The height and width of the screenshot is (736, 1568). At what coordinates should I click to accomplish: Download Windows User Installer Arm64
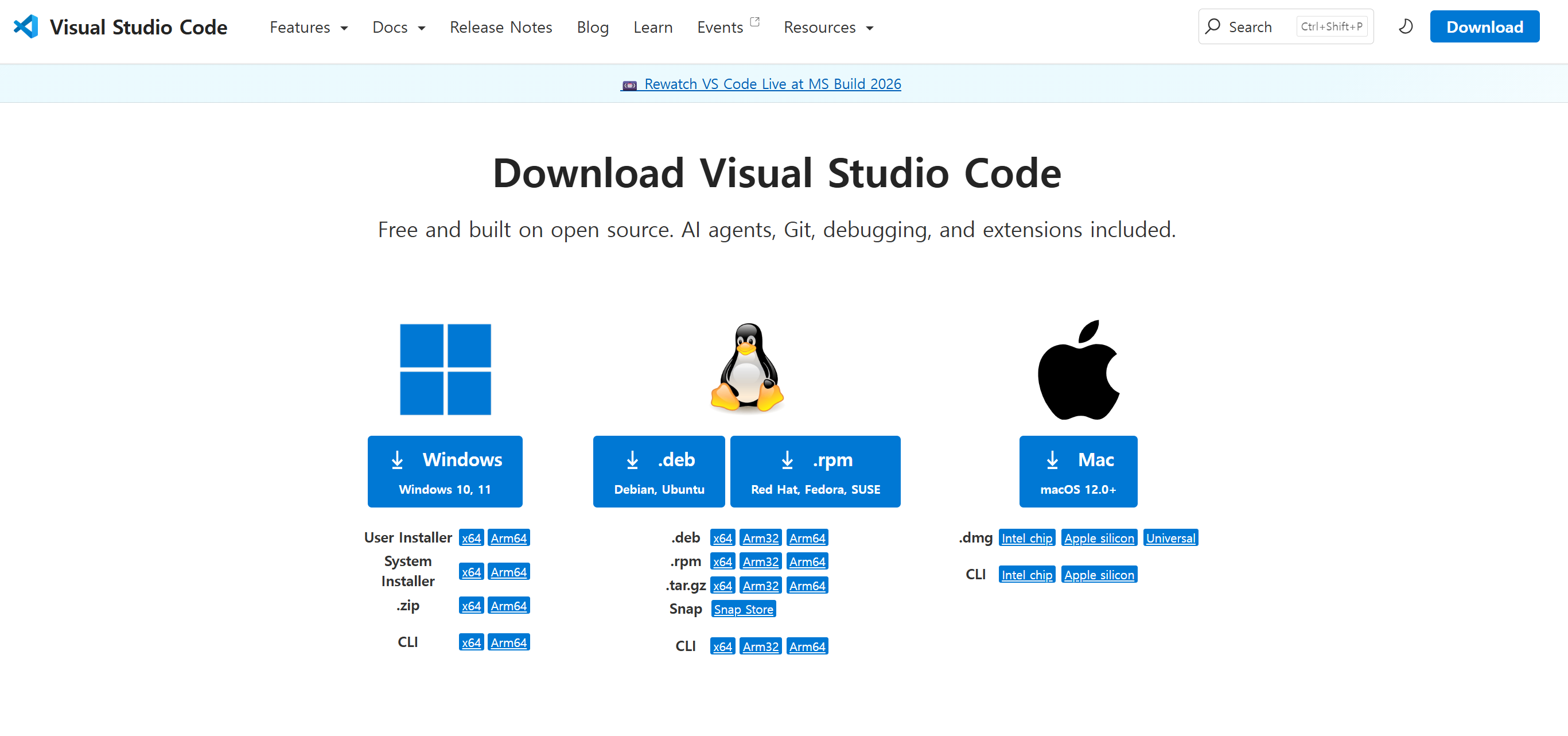coord(509,538)
